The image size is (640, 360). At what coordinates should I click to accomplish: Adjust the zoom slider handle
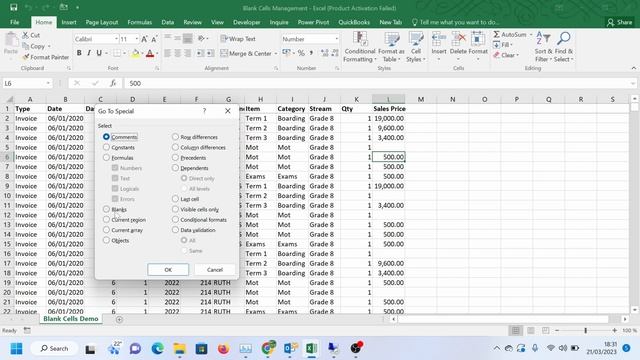(585, 330)
